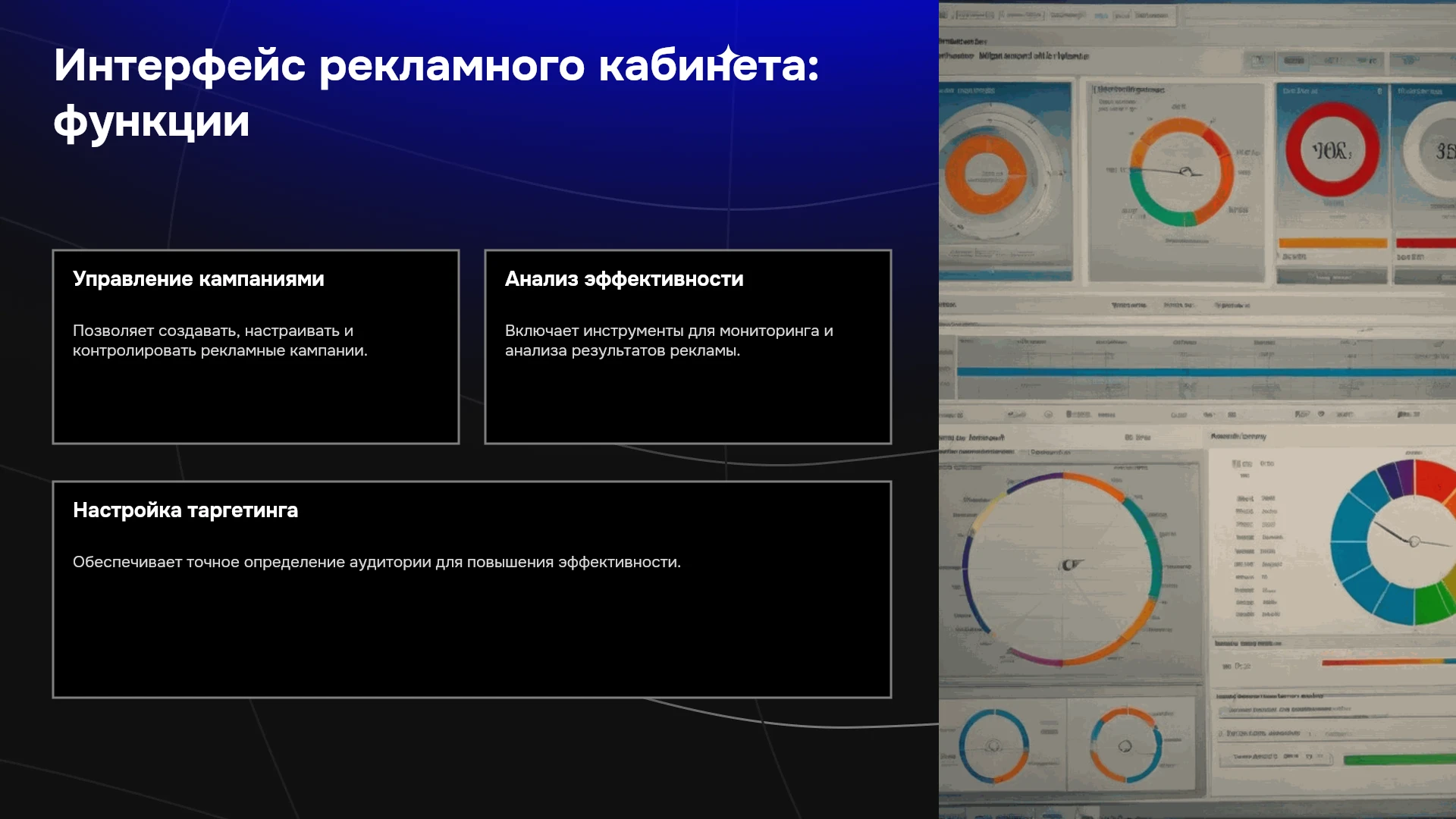Select the orange-green ring gauge with needle
The width and height of the screenshot is (1456, 819).
click(x=1181, y=172)
